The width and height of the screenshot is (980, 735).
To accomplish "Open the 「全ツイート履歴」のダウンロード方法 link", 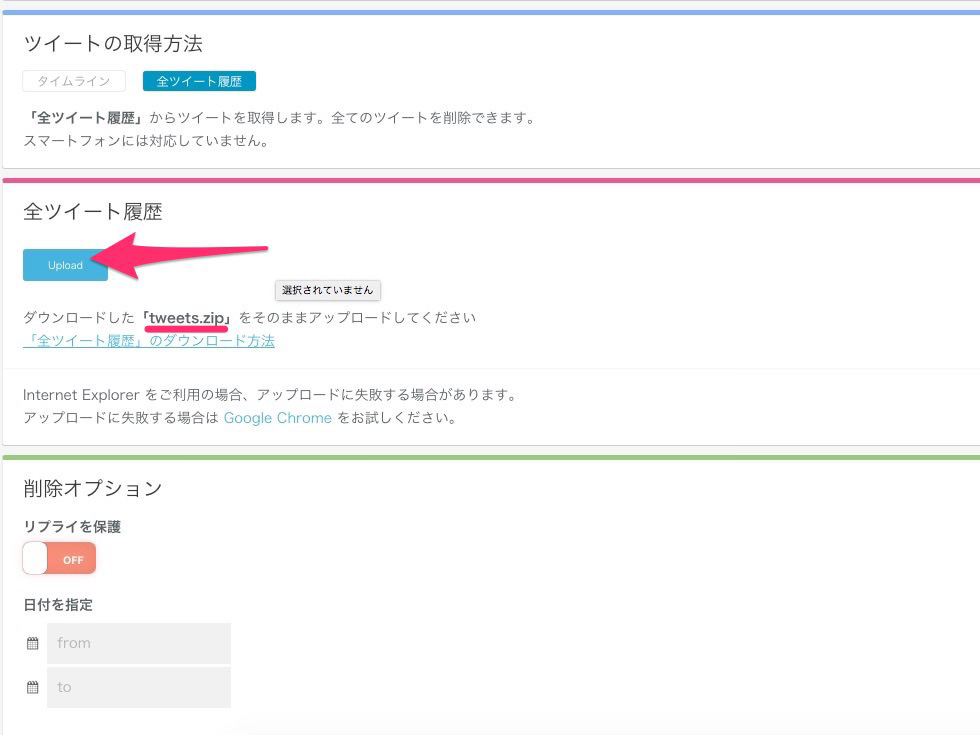I will [149, 341].
